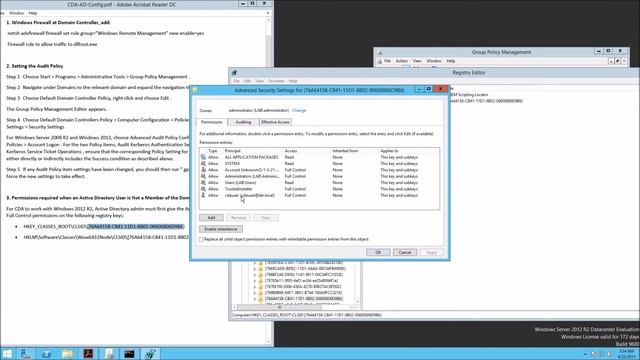Click the ALL APPLICATION PACKAGES entry icon

point(203,157)
